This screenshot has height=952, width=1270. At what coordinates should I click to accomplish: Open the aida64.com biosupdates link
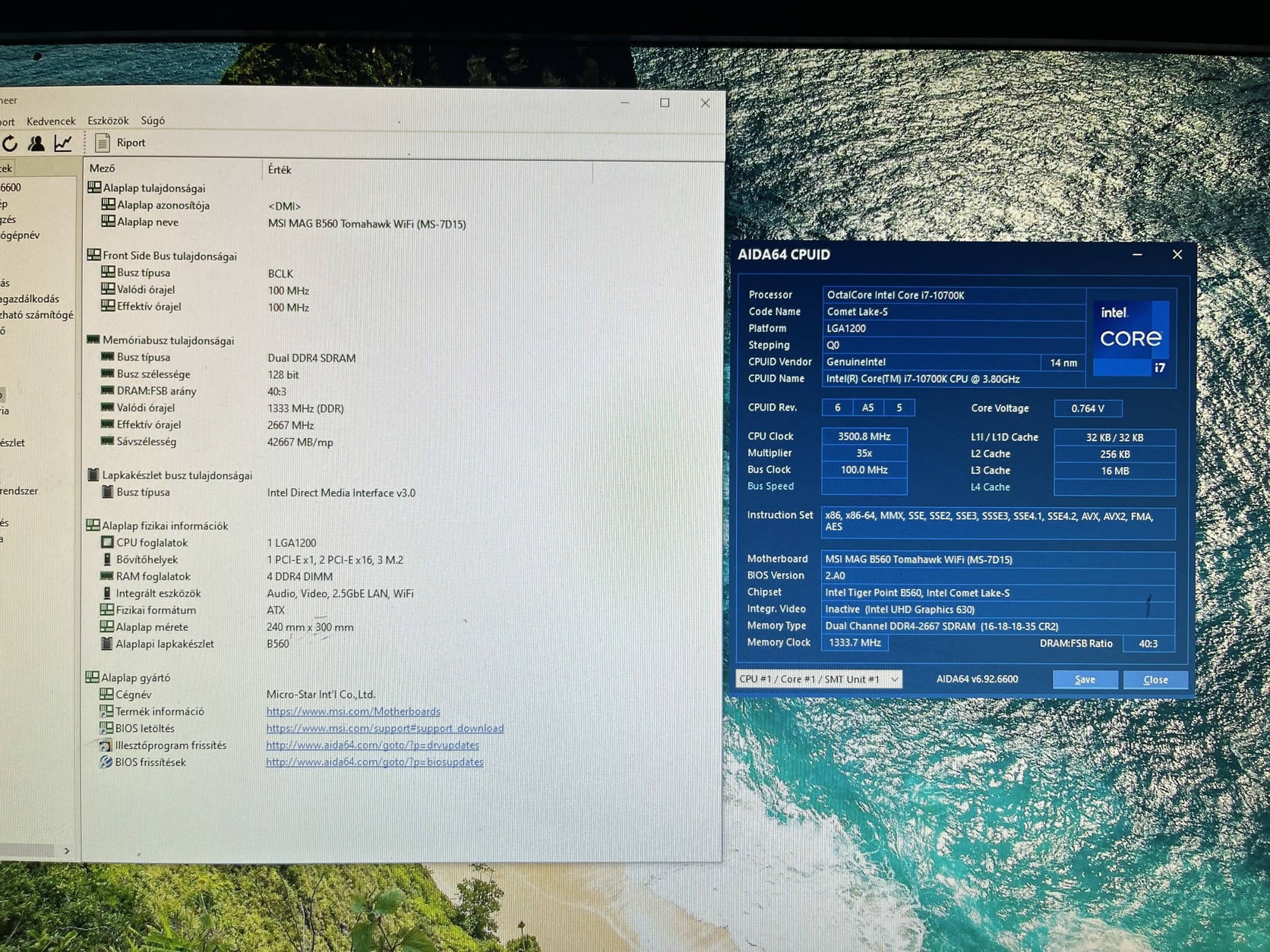point(374,761)
